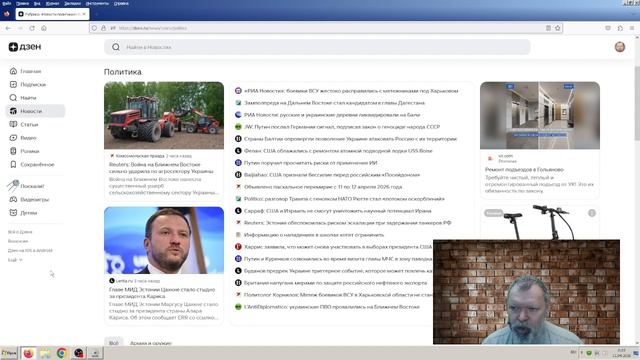Click the Найти в Новостях search field
The width and height of the screenshot is (640, 360).
click(x=317, y=47)
